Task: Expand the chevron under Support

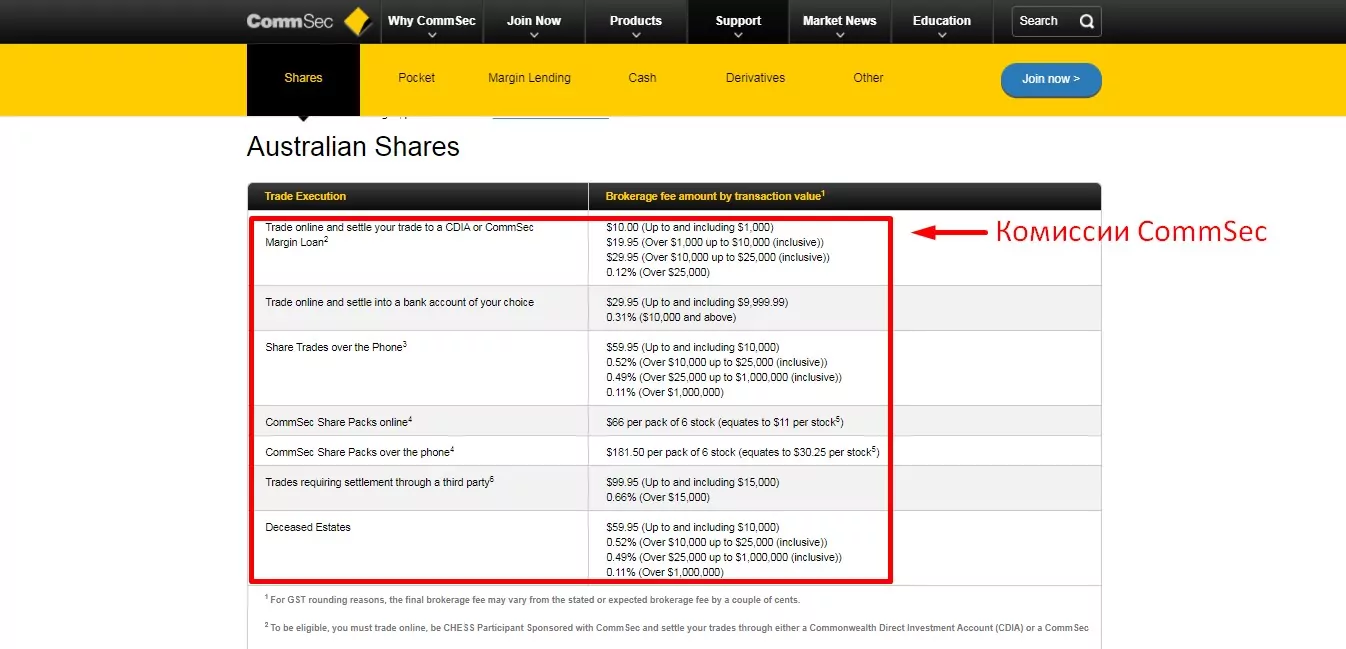Action: (738, 35)
